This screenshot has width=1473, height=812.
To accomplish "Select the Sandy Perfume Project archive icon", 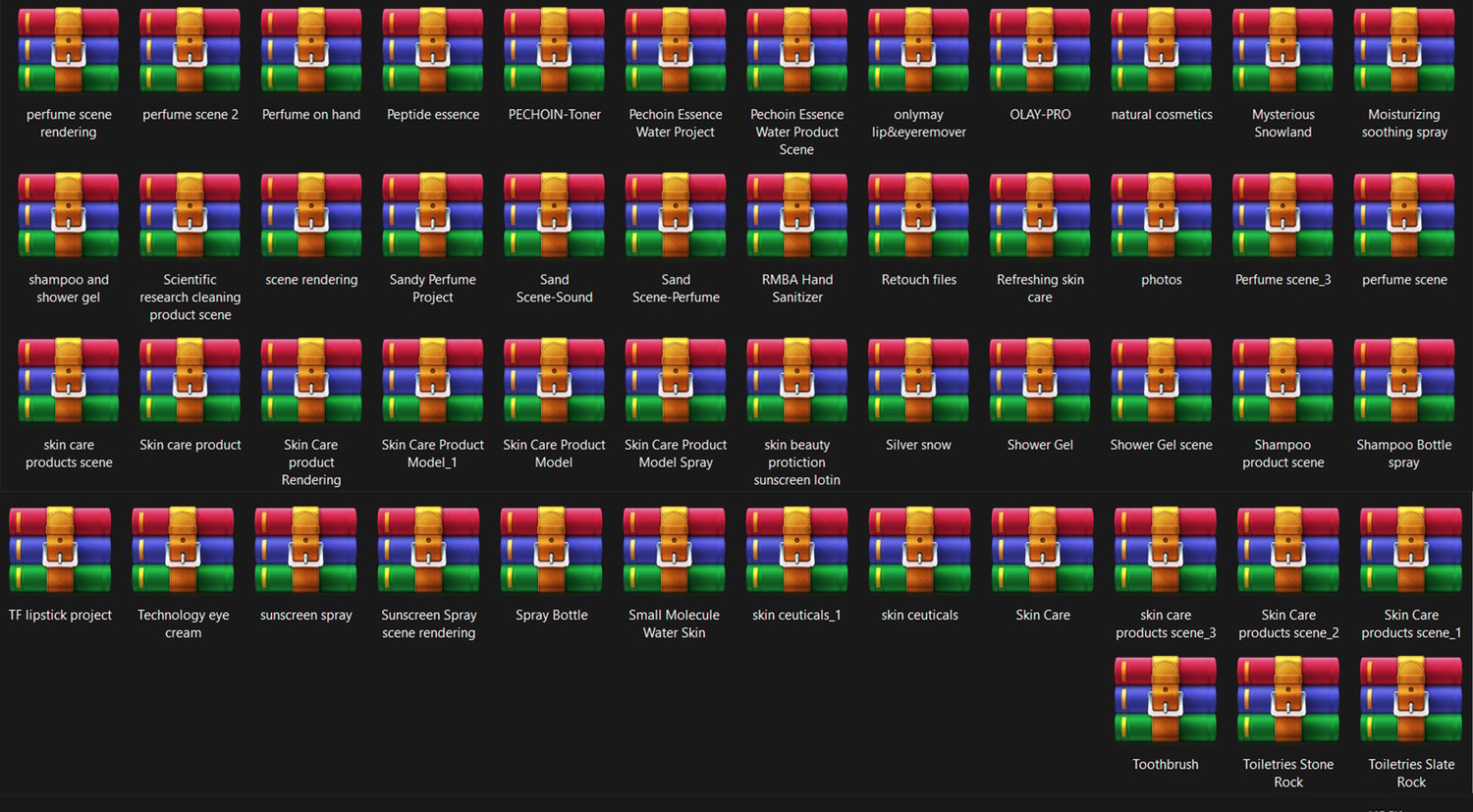I will pos(433,215).
